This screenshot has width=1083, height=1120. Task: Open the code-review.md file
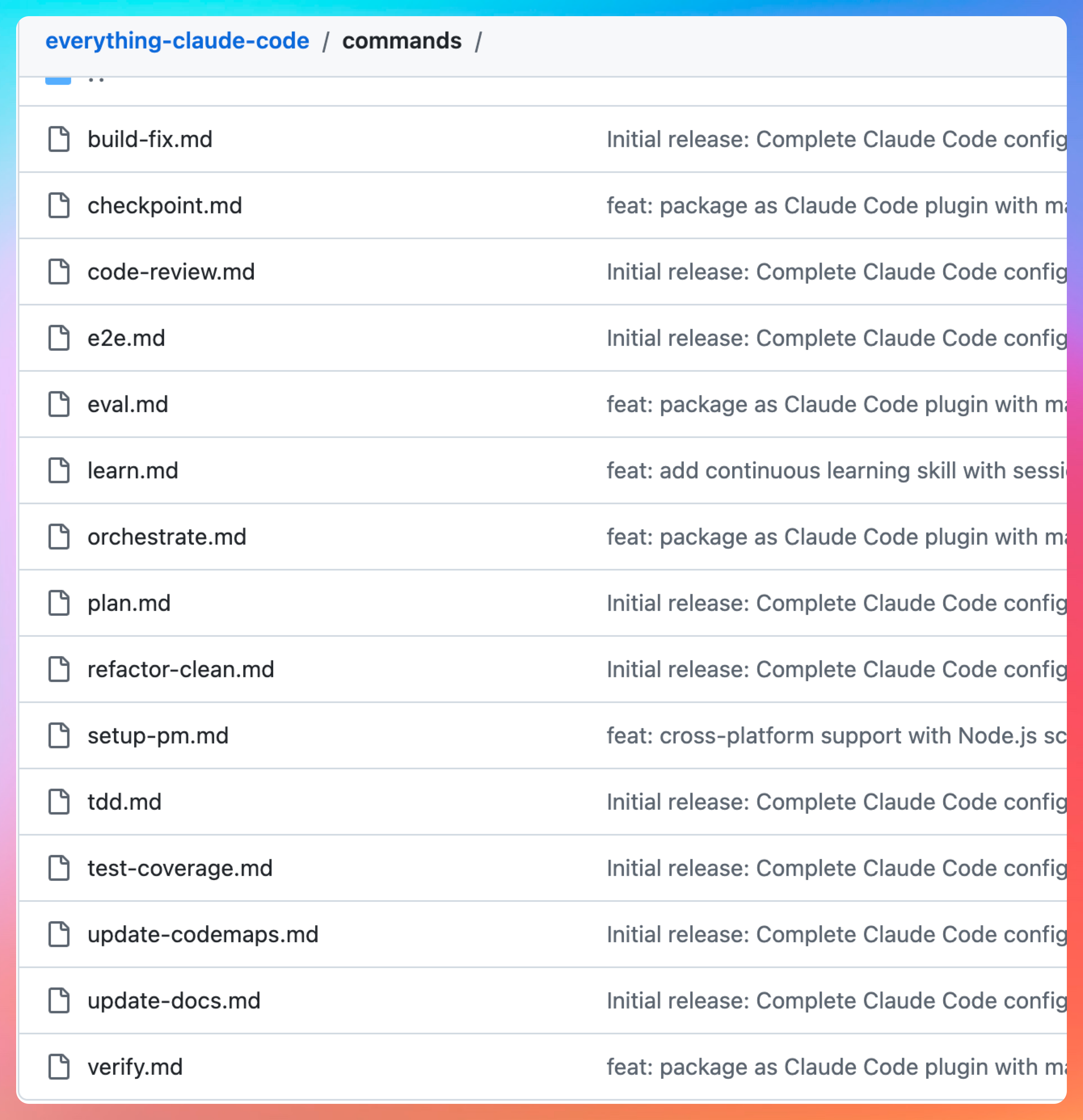[171, 272]
